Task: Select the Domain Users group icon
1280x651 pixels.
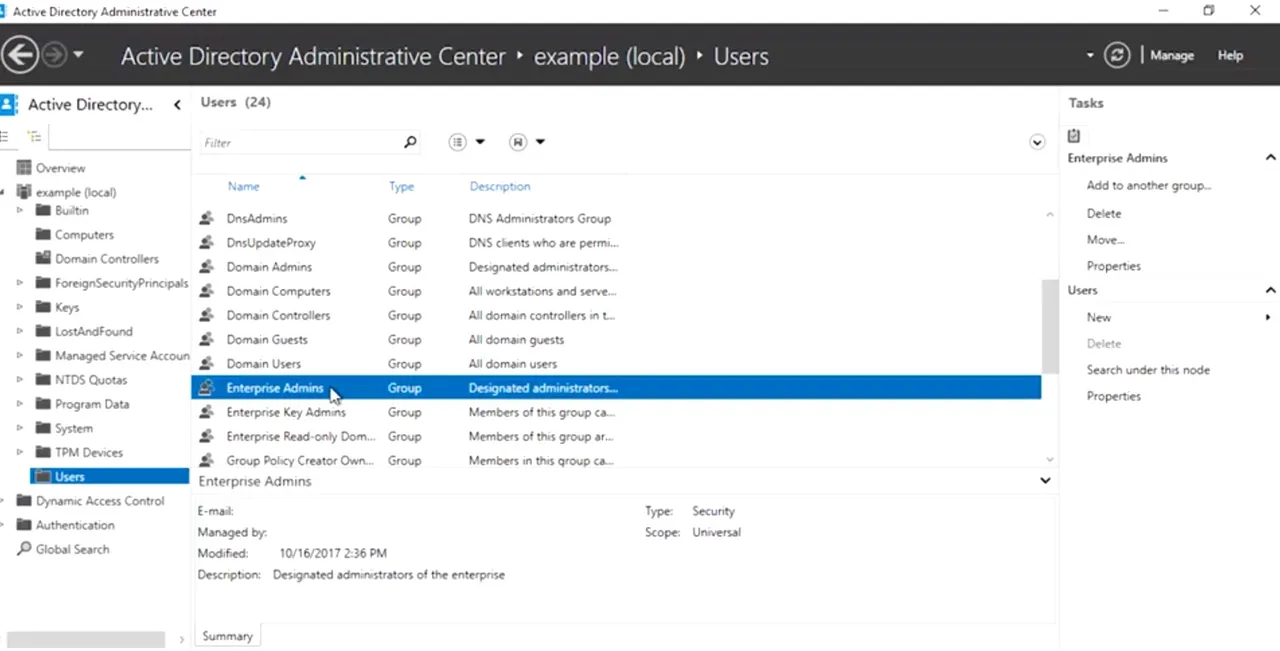Action: point(206,363)
